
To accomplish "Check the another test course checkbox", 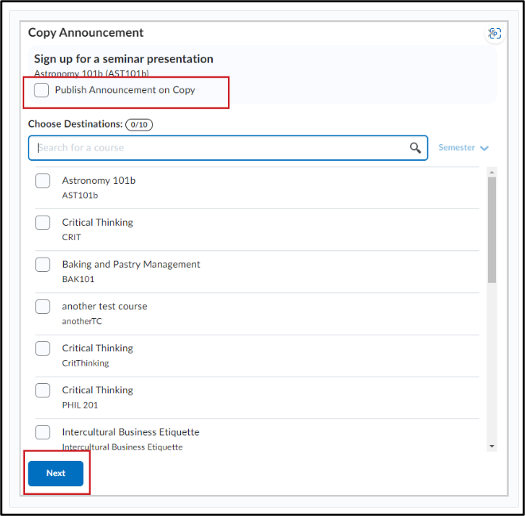I will click(43, 306).
